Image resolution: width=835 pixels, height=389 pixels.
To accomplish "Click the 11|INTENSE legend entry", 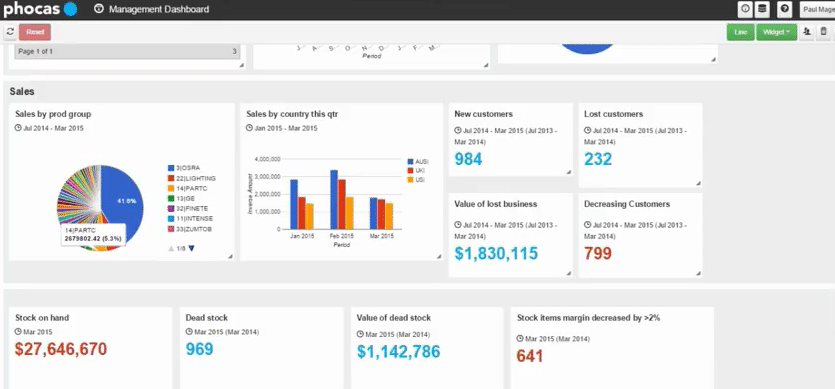I will coord(190,218).
